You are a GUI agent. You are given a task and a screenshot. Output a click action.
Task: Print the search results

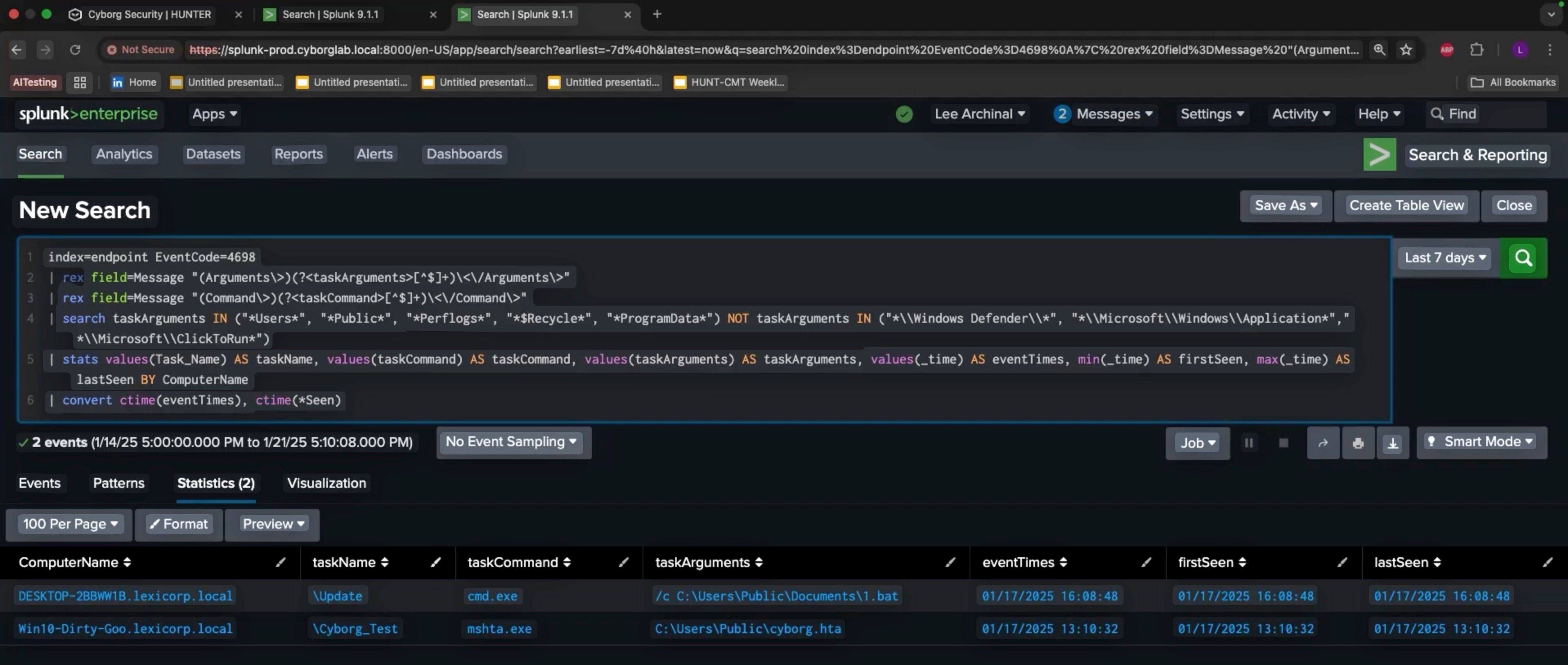[1357, 443]
